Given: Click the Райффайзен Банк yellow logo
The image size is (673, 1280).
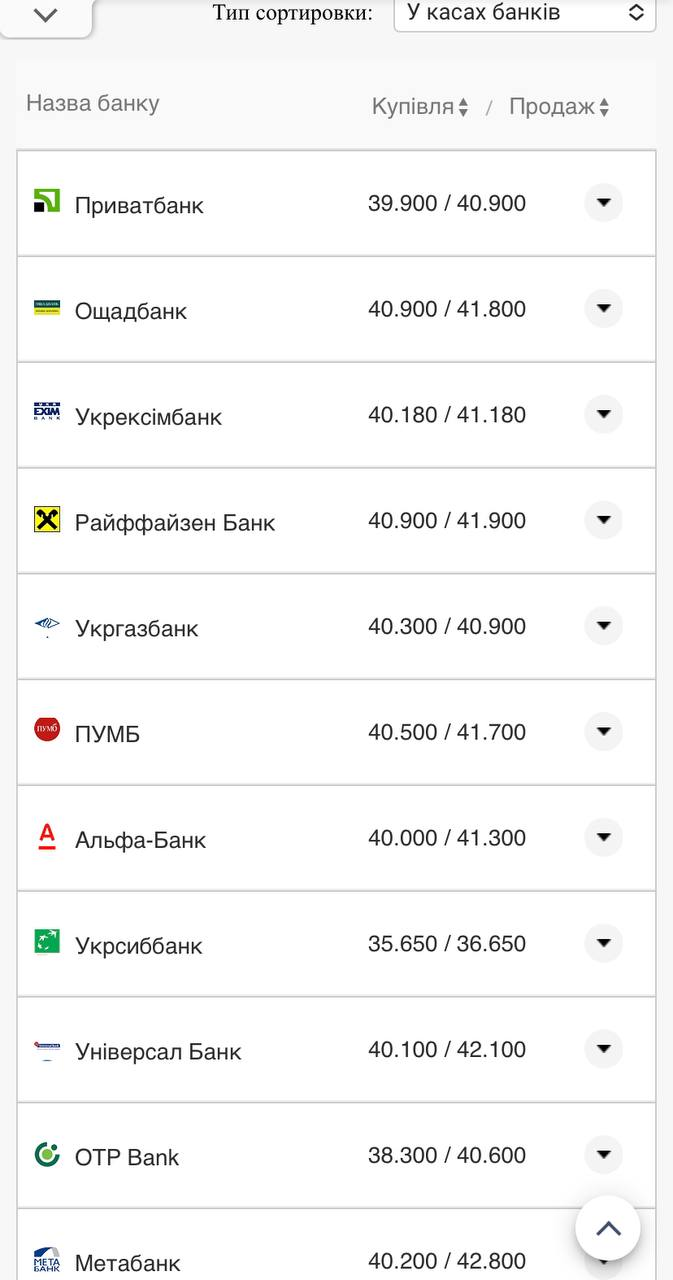Looking at the screenshot, I should click(47, 519).
